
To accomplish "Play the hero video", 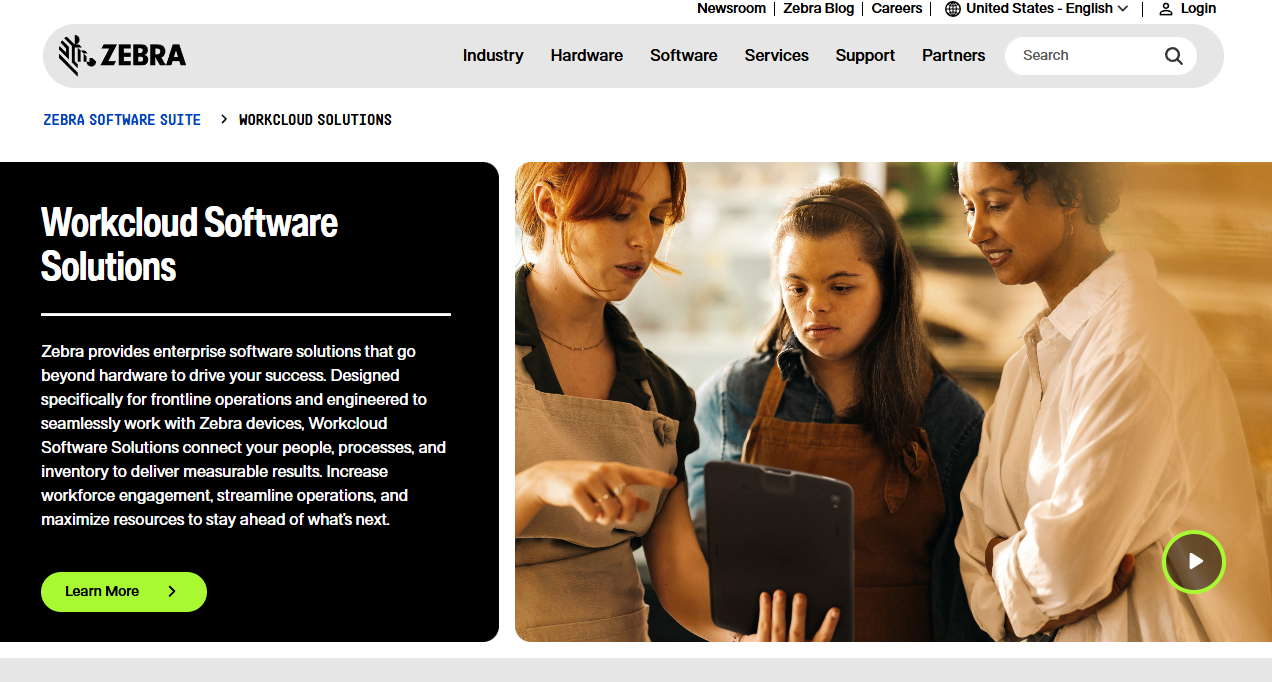I will click(x=1194, y=561).
